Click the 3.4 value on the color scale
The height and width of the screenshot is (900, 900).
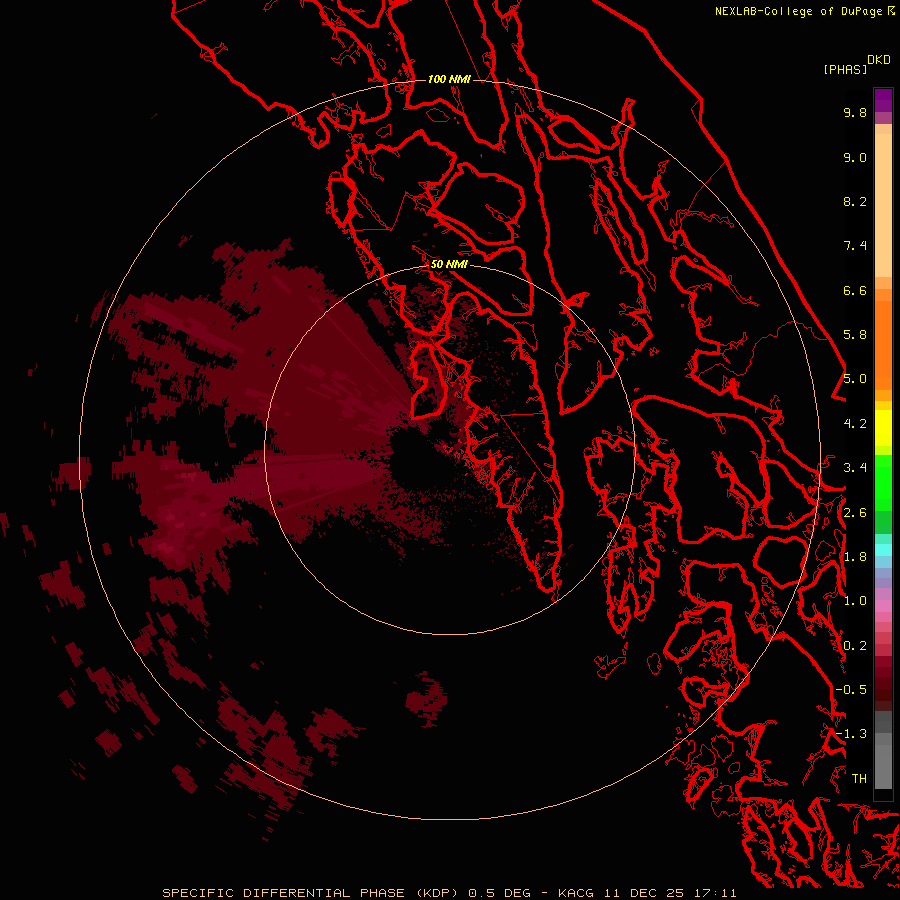[855, 468]
